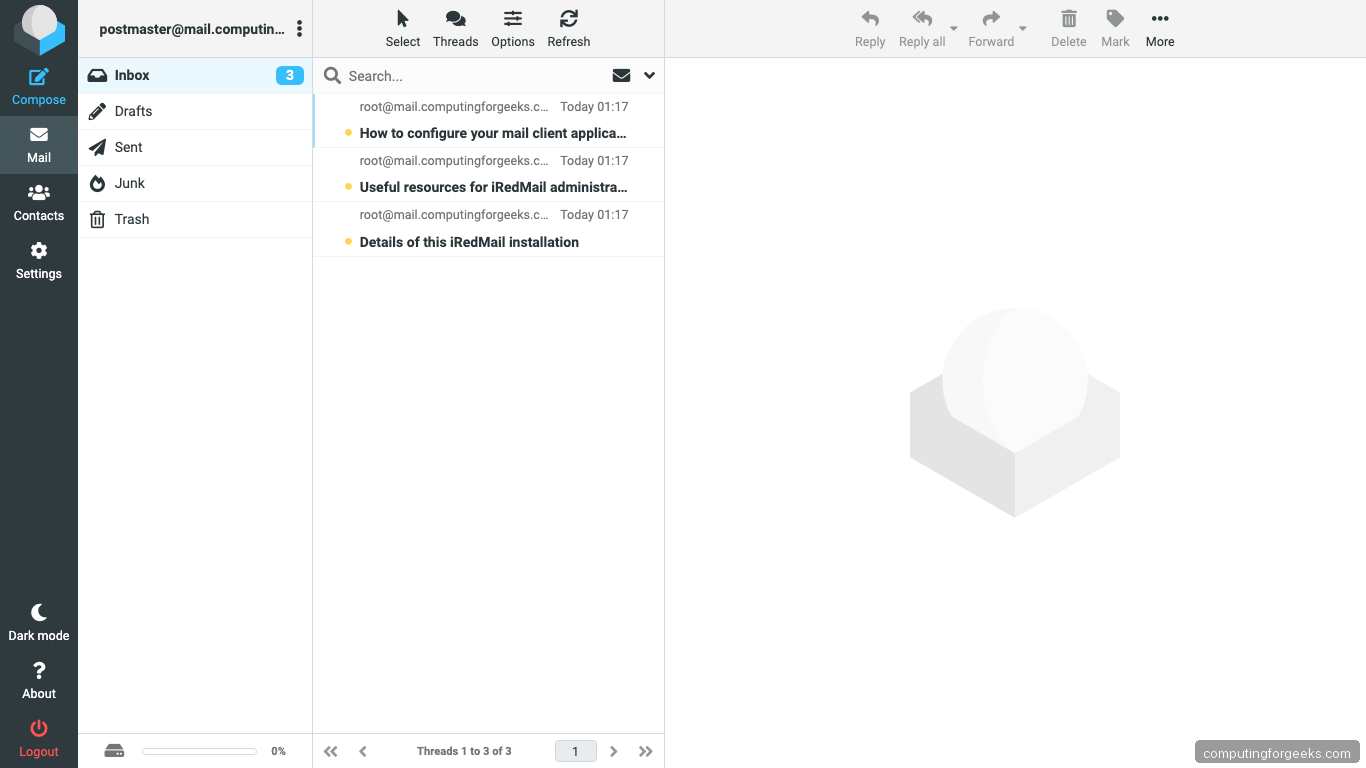Screen dimensions: 1366x768
Task: Switch to the Contacts section
Action: tap(39, 203)
